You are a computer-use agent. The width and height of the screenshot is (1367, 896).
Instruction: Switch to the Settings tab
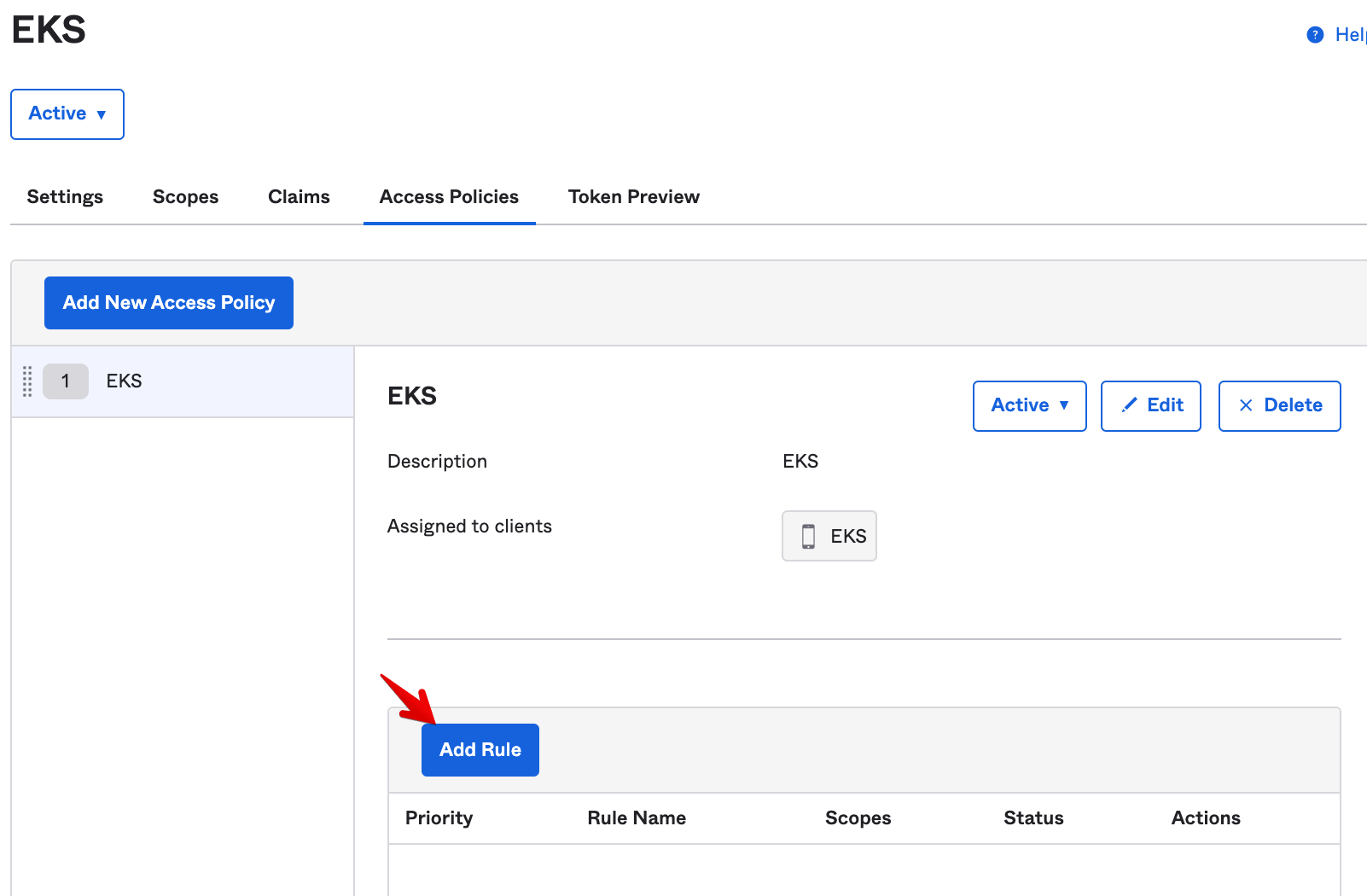[65, 197]
